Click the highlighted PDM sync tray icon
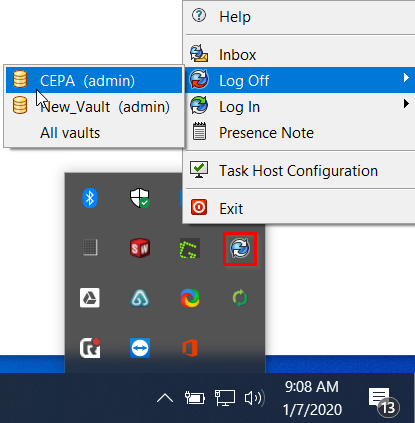The height and width of the screenshot is (423, 415). pyautogui.click(x=240, y=249)
